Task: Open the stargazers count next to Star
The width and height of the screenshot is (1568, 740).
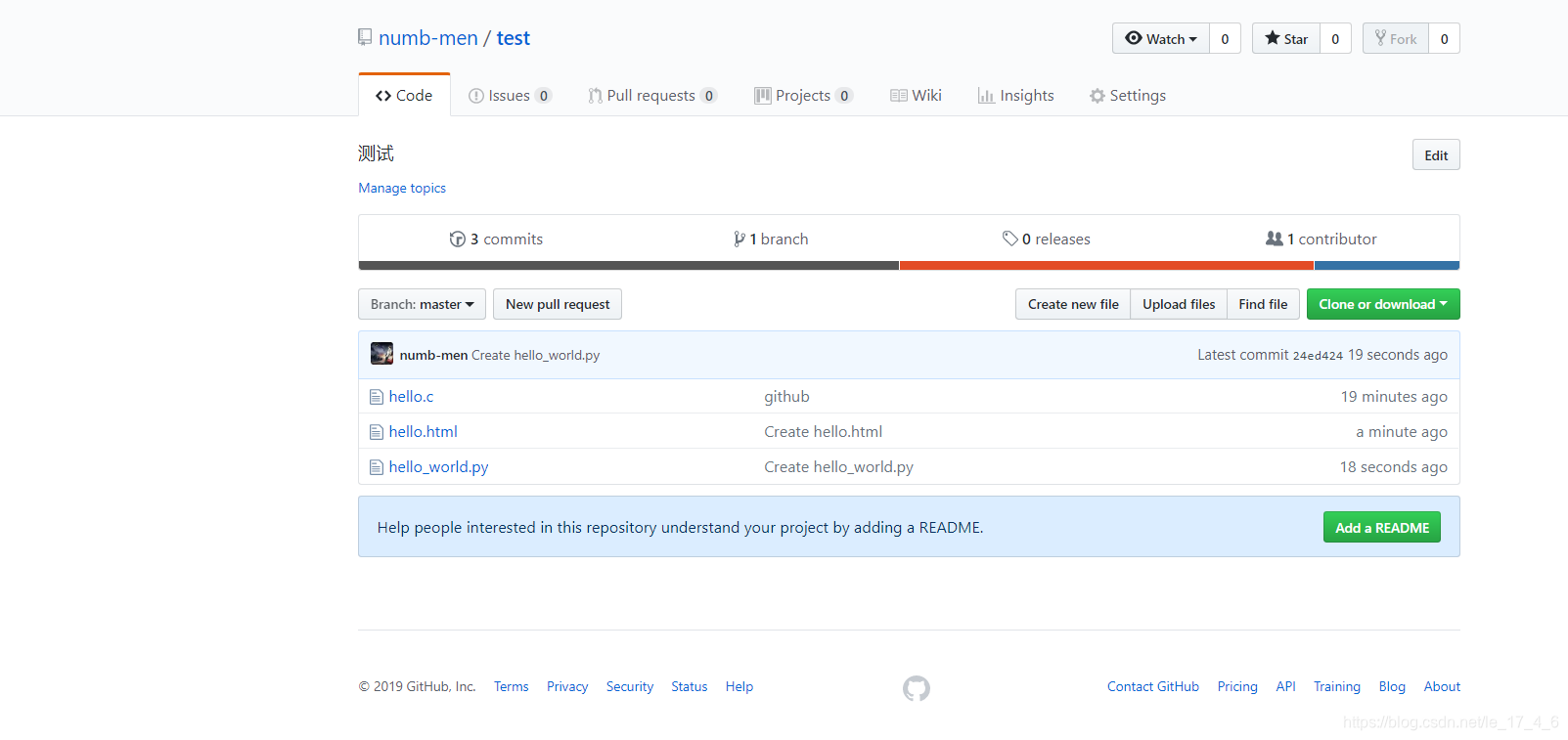Action: 1335,38
